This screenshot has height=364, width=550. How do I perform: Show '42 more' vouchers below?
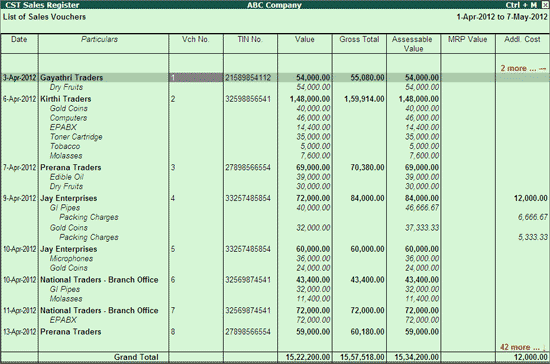(523, 347)
